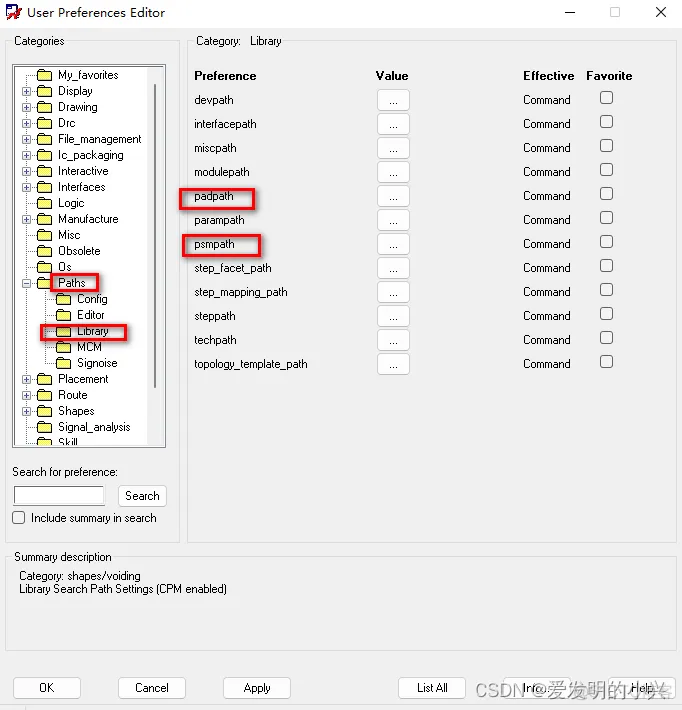This screenshot has height=710, width=682.
Task: Focus the Search for preference field
Action: (59, 495)
